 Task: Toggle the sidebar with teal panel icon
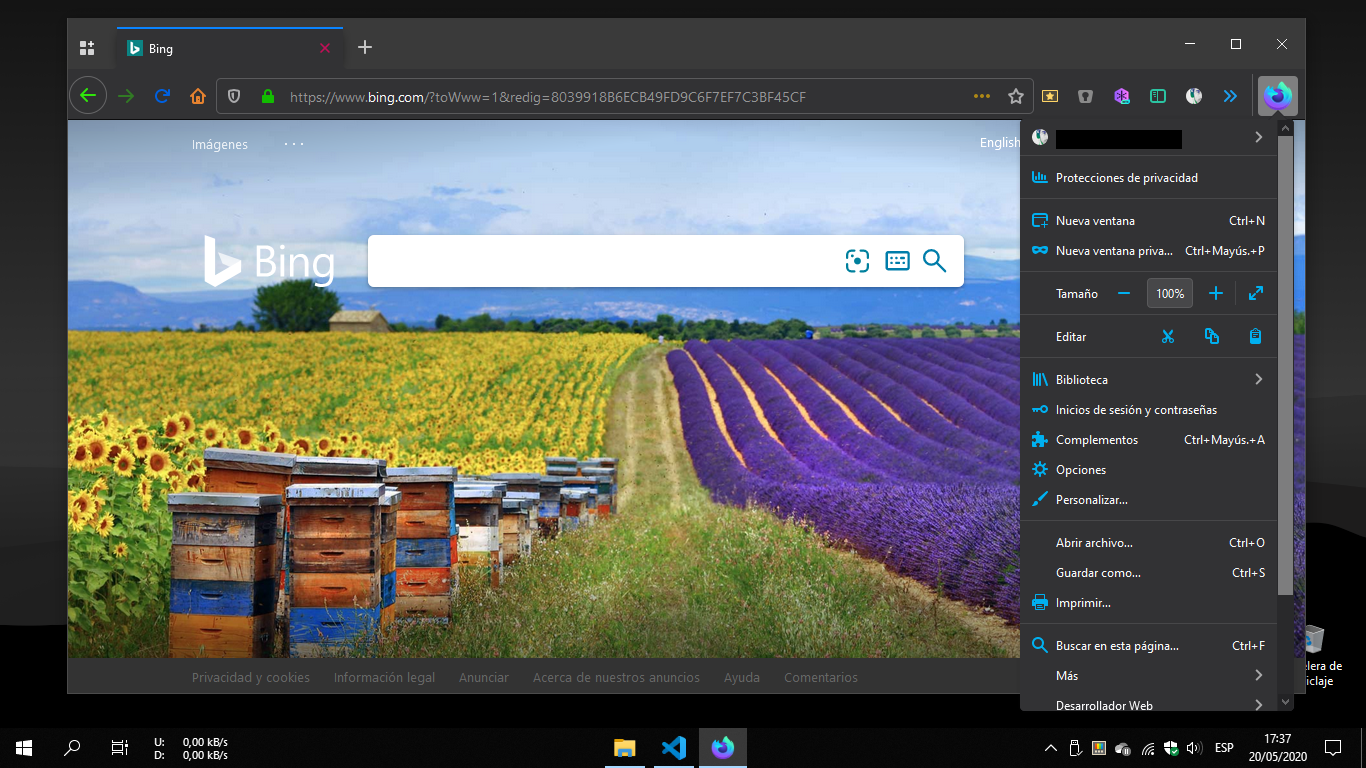[x=1158, y=96]
